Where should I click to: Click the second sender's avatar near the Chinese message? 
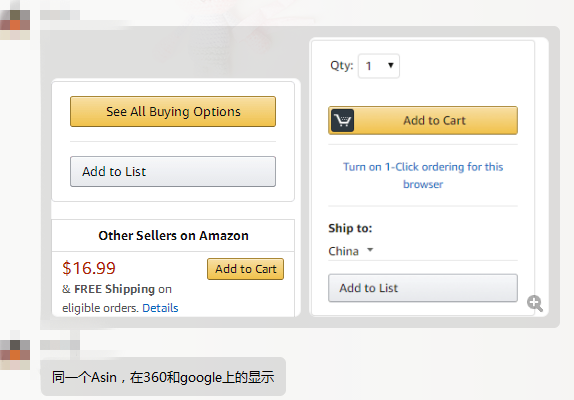coord(15,354)
